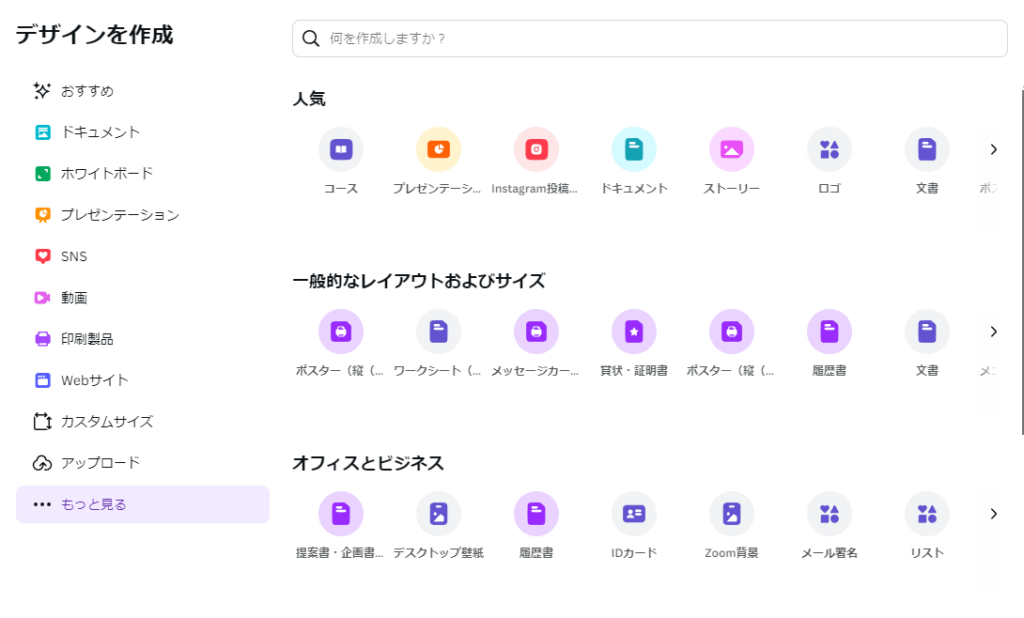The image size is (1024, 618).
Task: Open the SNS sidebar category
Action: pyautogui.click(x=74, y=256)
